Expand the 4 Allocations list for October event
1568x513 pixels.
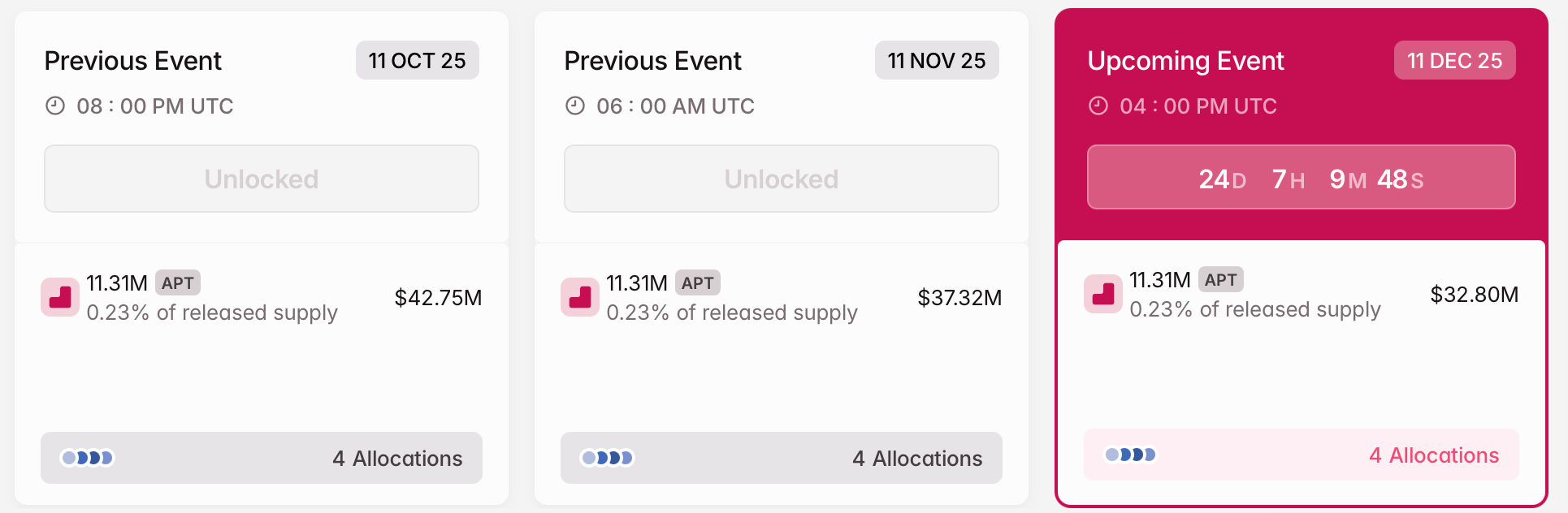396,458
